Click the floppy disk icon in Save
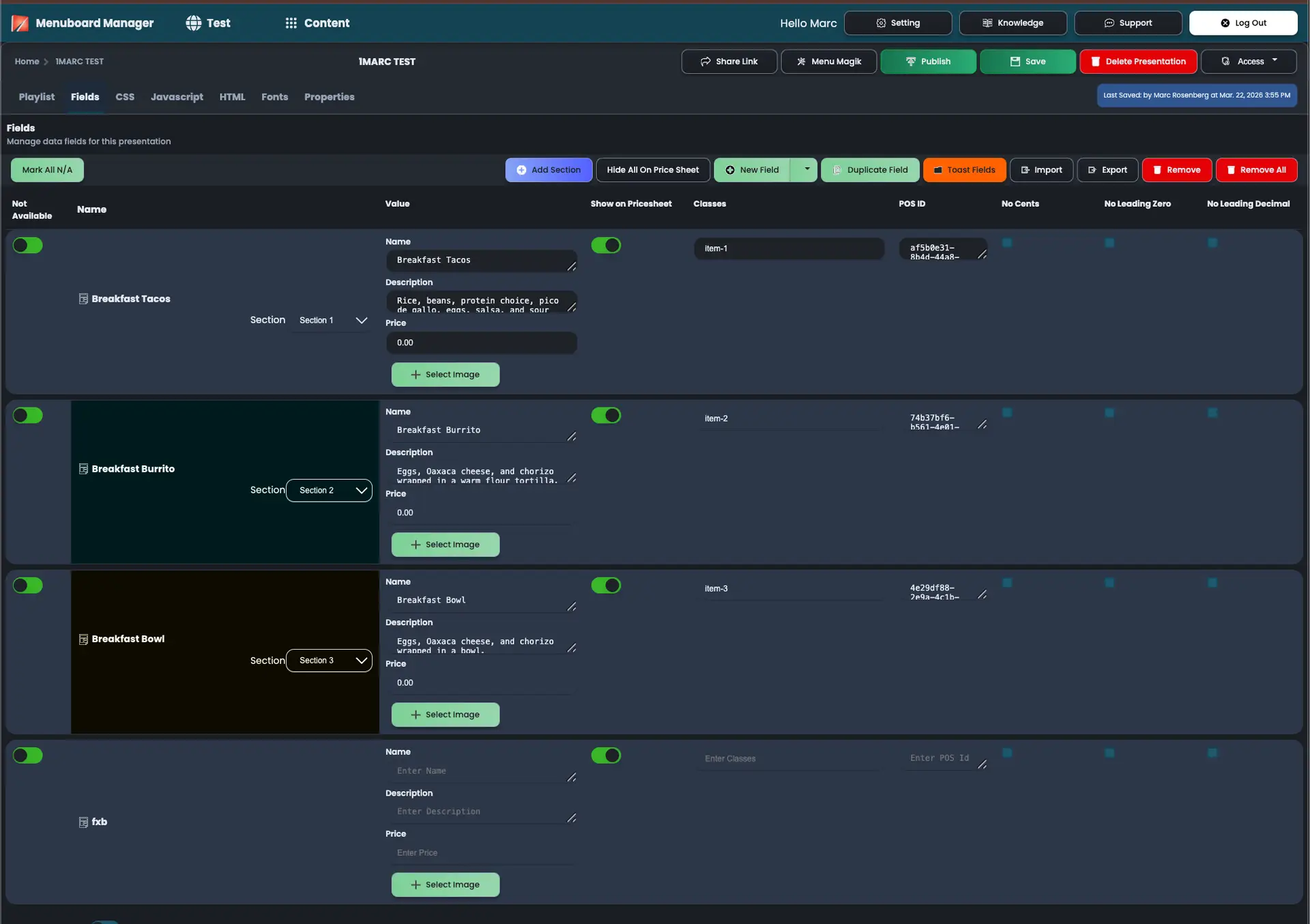The width and height of the screenshot is (1310, 924). (1015, 61)
